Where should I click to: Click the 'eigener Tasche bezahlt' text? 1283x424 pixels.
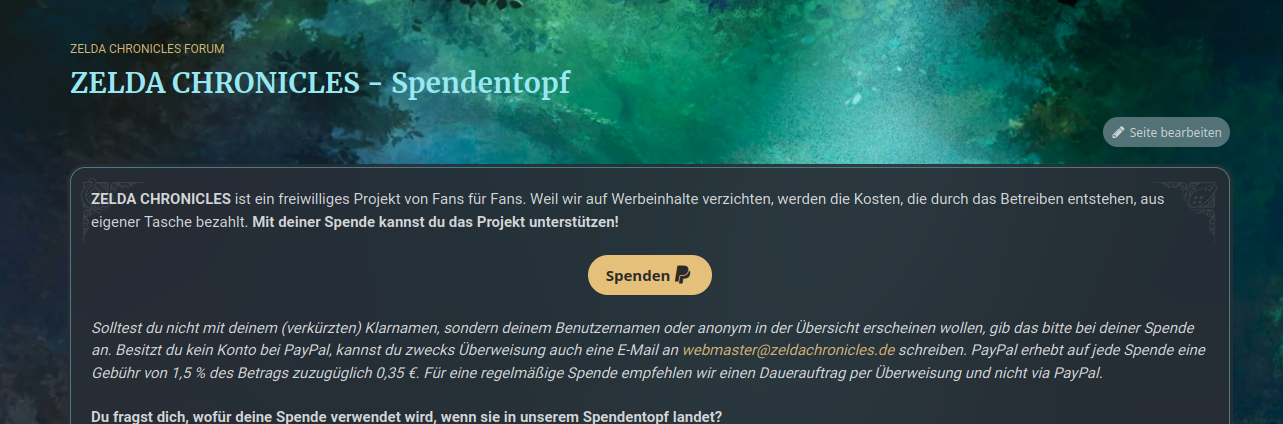point(169,221)
